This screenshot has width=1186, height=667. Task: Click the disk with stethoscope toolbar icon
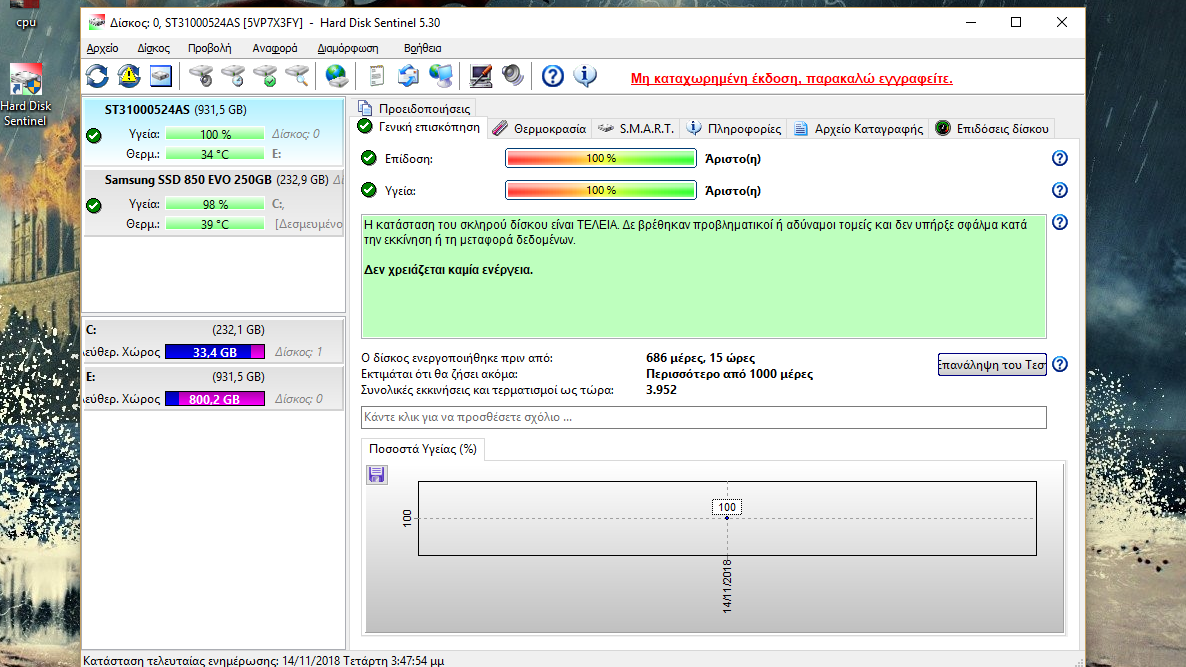coord(201,76)
